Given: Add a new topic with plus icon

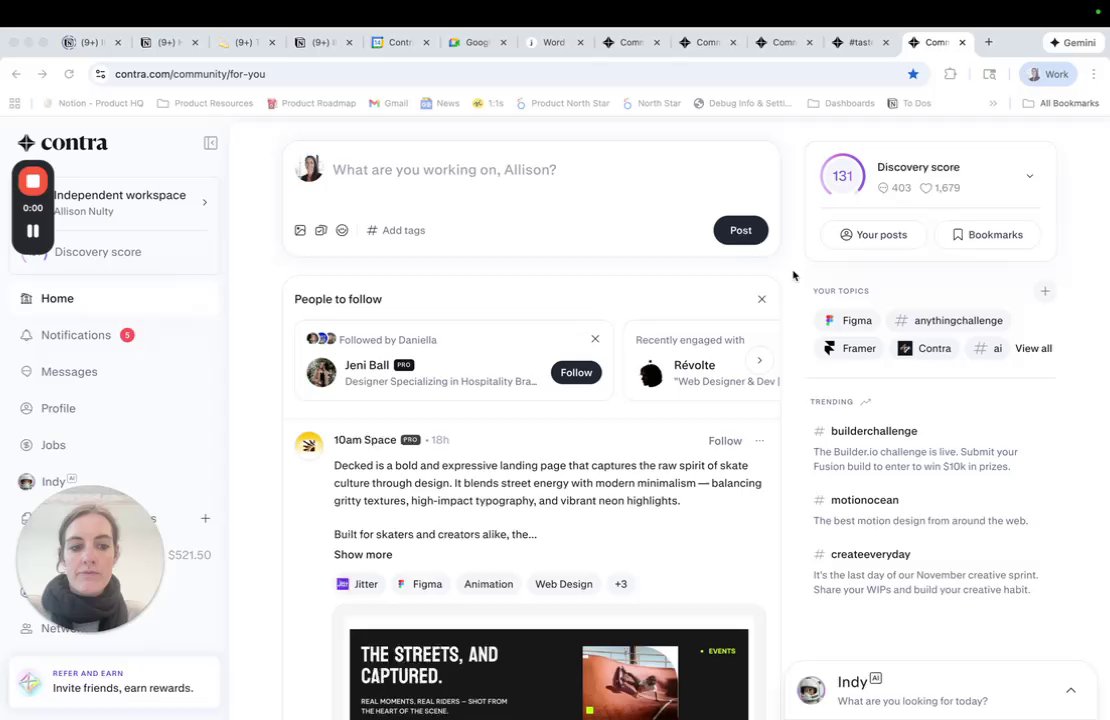Looking at the screenshot, I should tap(1045, 291).
